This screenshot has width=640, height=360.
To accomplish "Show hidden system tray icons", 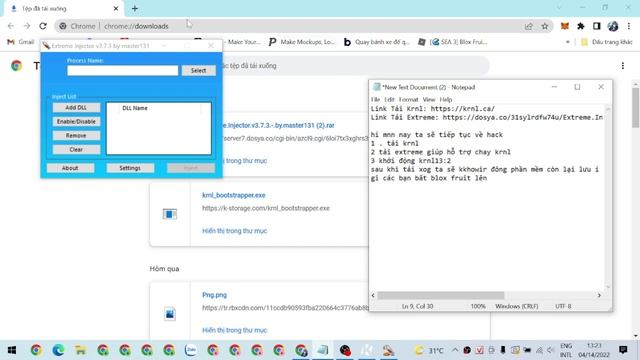I will [x=455, y=350].
